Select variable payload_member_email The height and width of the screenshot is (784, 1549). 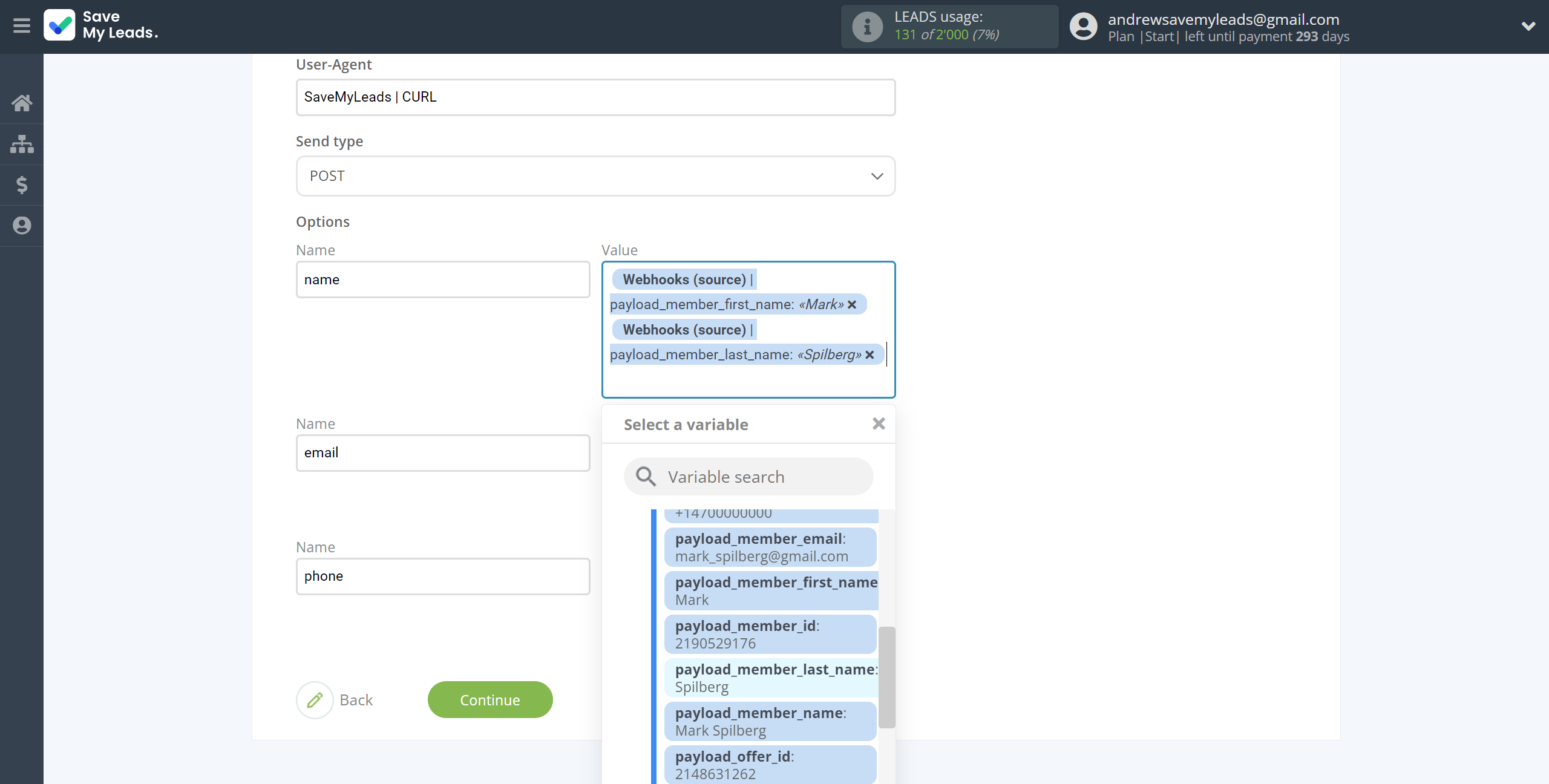click(770, 547)
